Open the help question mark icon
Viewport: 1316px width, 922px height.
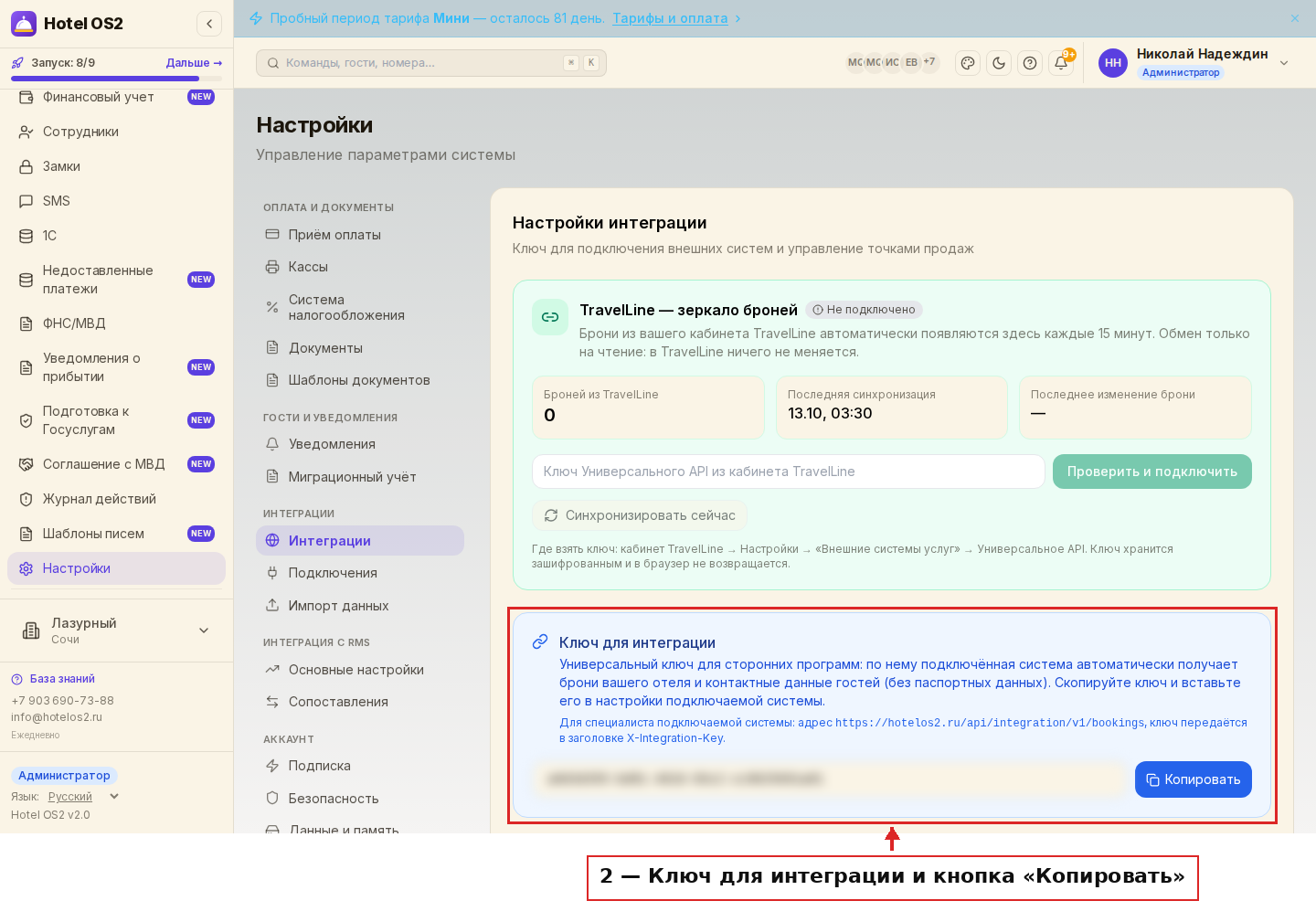(x=1030, y=63)
